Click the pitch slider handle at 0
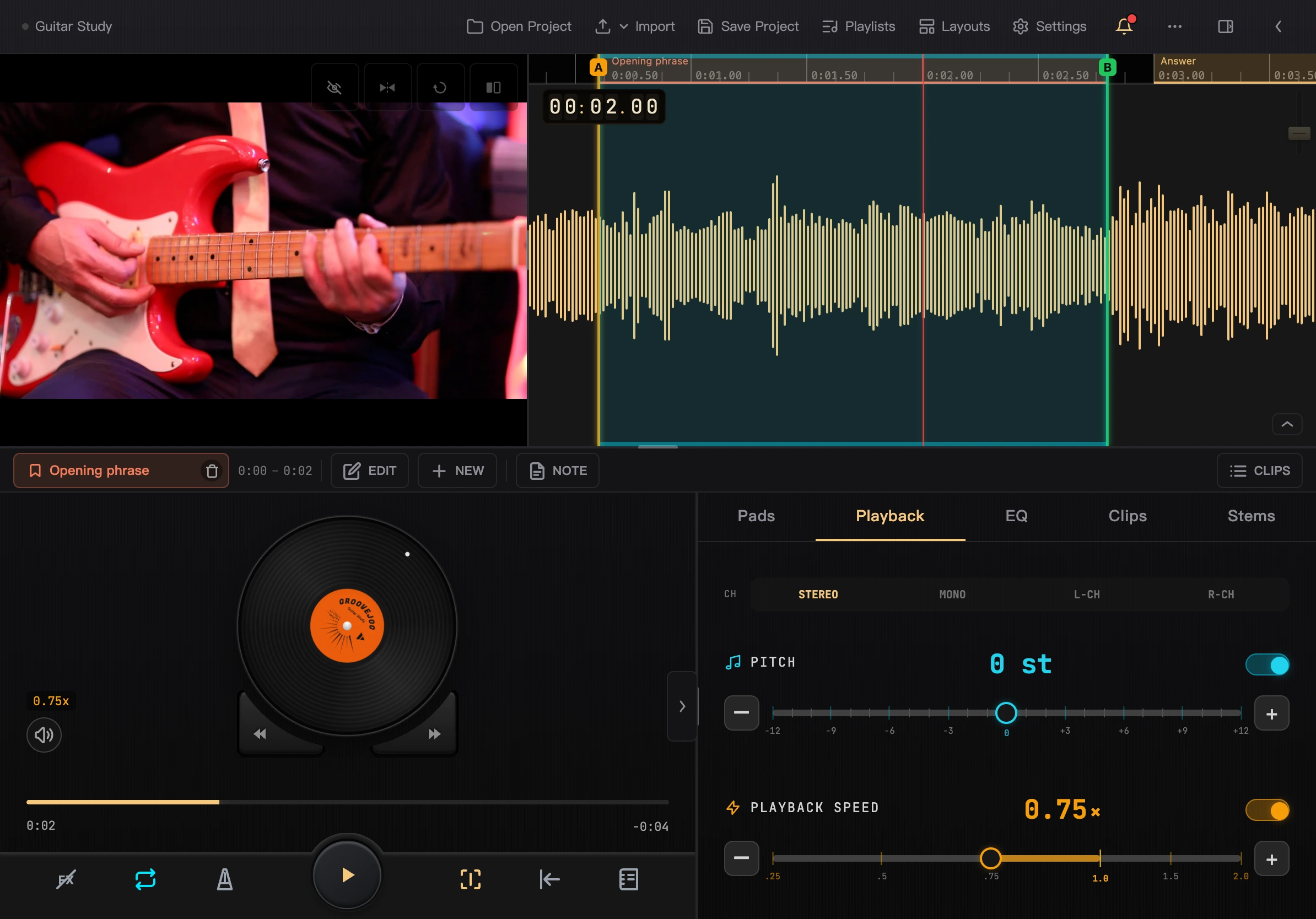The width and height of the screenshot is (1316, 919). point(1006,713)
